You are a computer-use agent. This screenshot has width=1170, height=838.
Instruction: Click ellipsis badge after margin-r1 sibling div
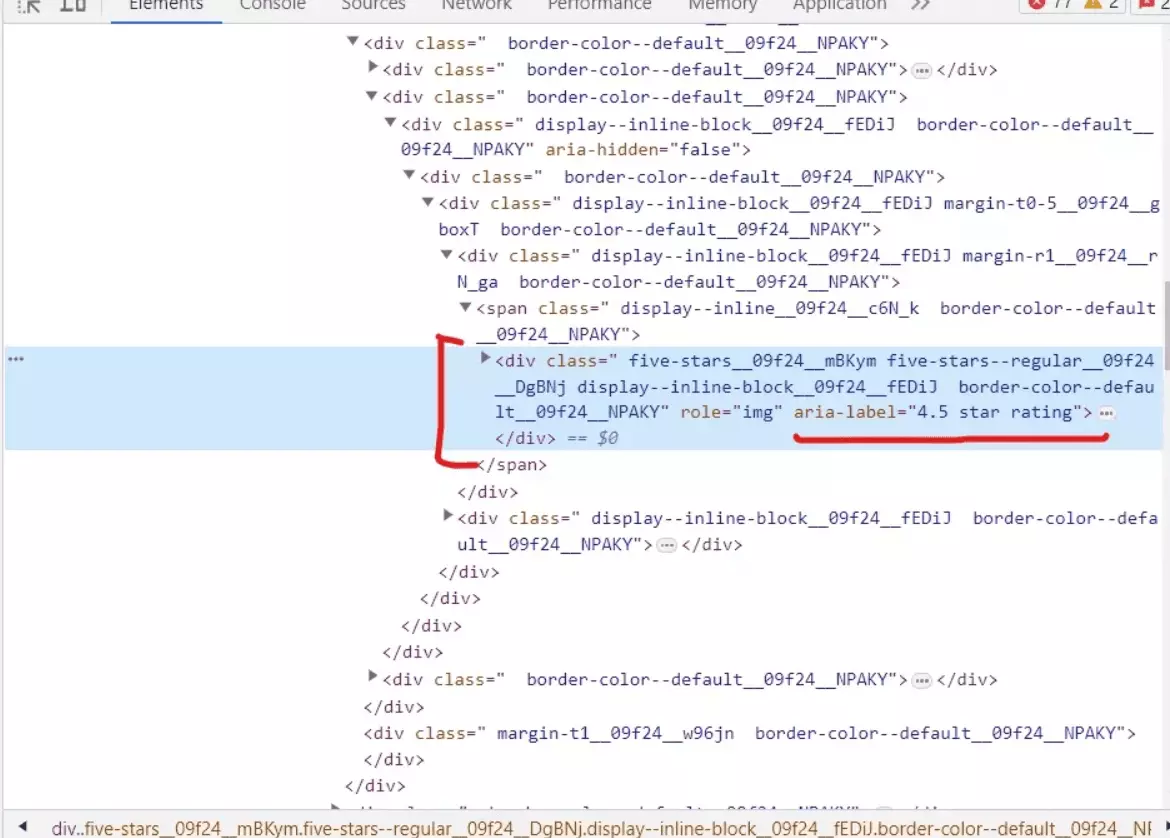pos(666,545)
